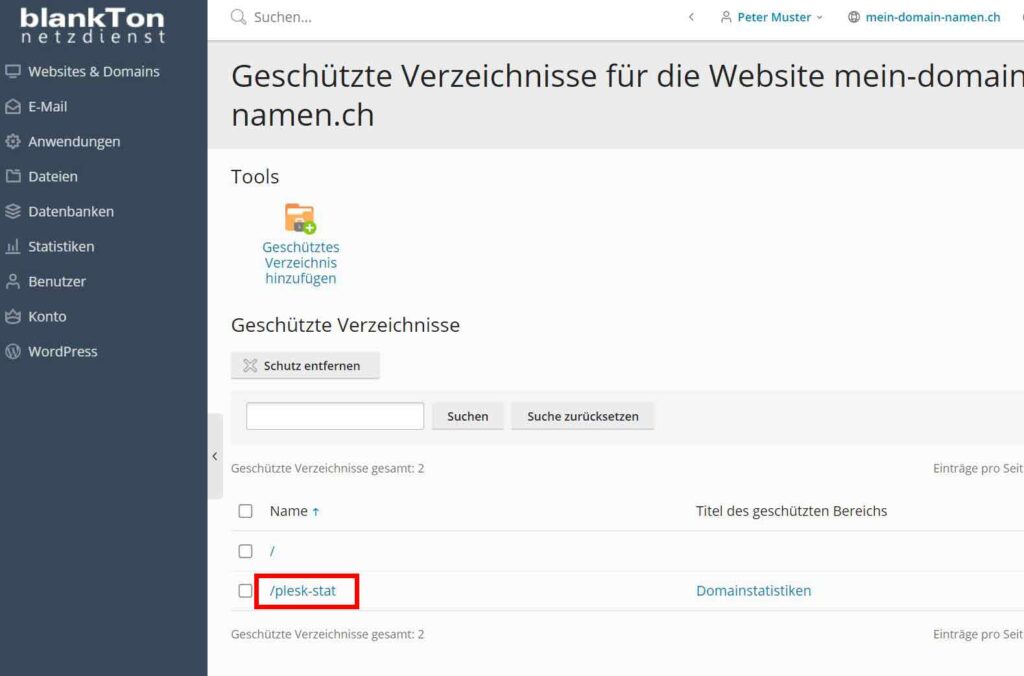Viewport: 1024px width, 676px height.
Task: Focus the protected directories search field
Action: click(x=335, y=416)
